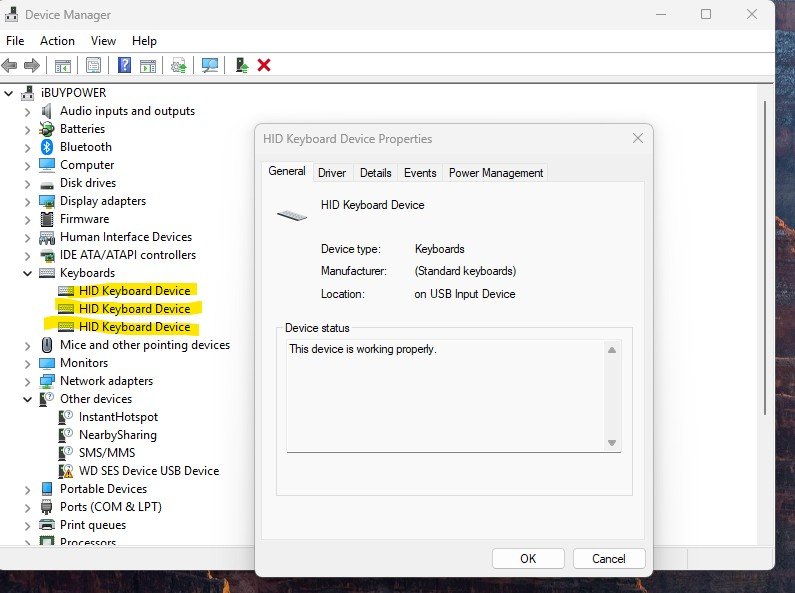This screenshot has height=593, width=795.
Task: Select the InstantHotspot device
Action: [119, 417]
